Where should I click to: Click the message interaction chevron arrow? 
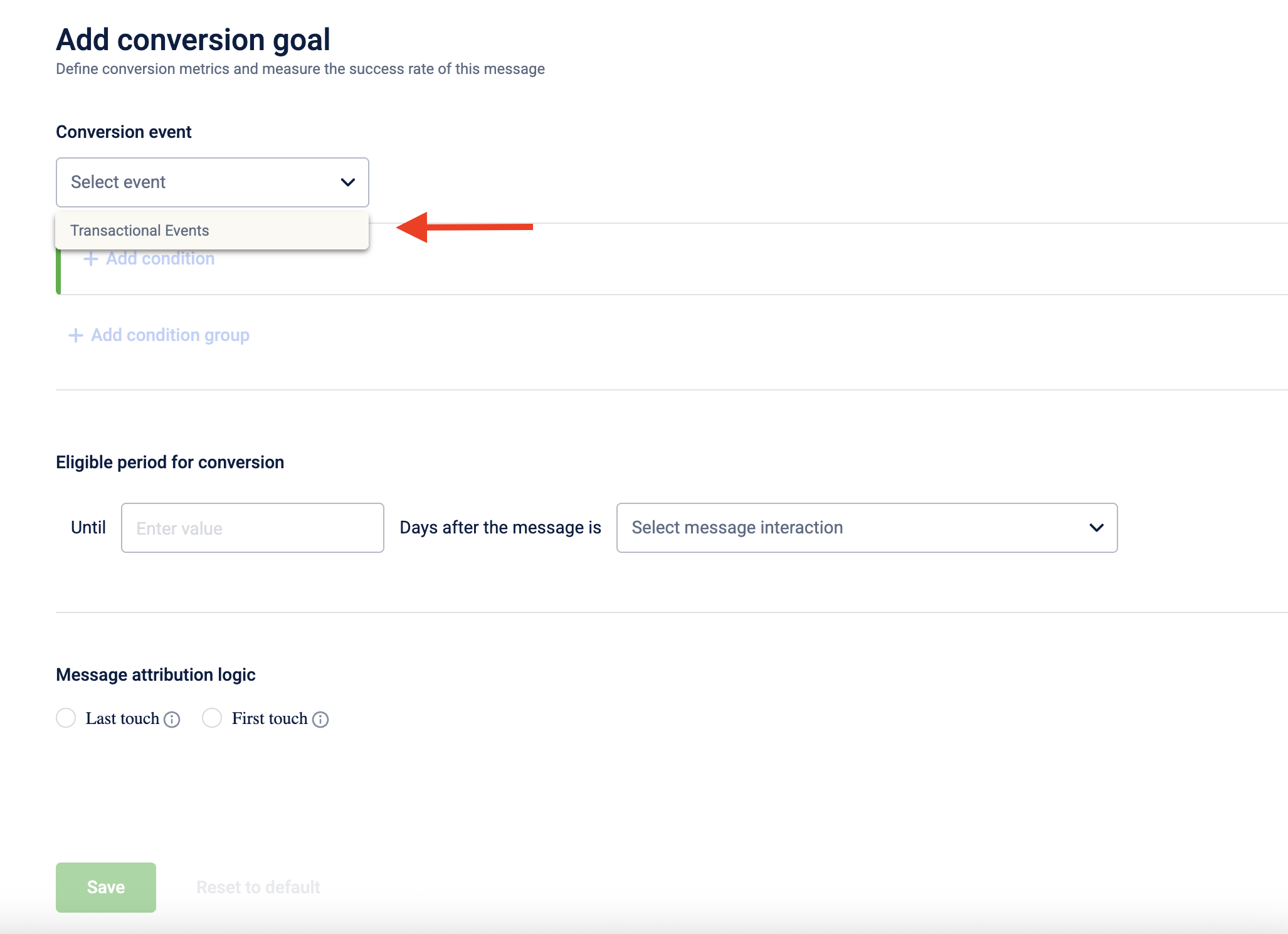pyautogui.click(x=1097, y=528)
